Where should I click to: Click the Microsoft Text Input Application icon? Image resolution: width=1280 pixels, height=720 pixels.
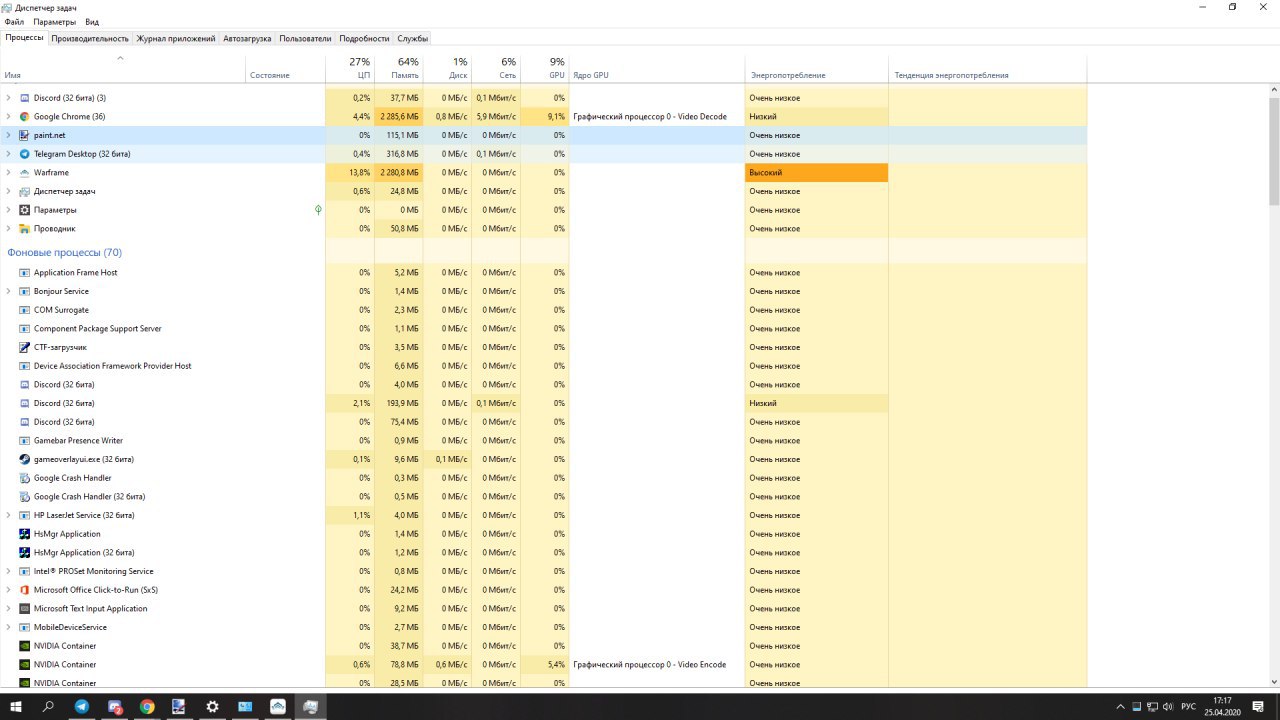coord(25,608)
